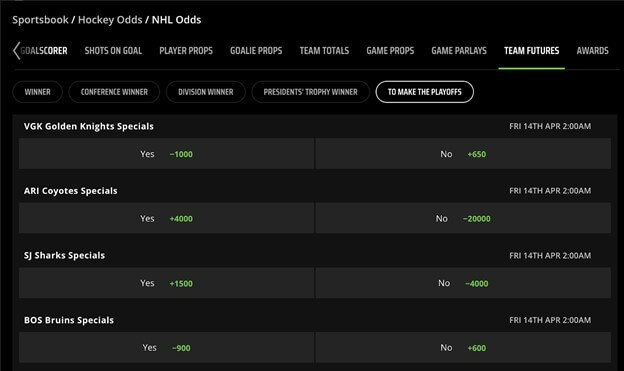624x371 pixels.
Task: Click the BOS Bruins Specials heading
Action: pos(69,320)
